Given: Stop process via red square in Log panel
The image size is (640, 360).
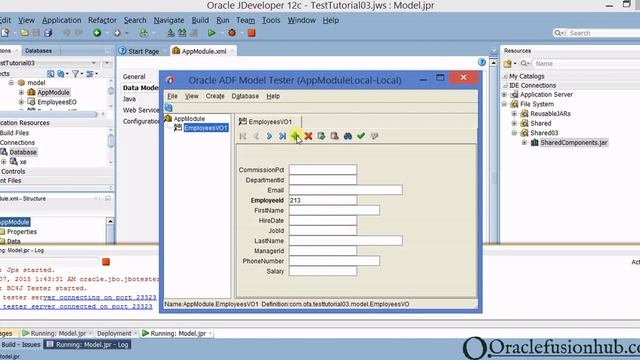Looking at the screenshot, I should coord(106,262).
